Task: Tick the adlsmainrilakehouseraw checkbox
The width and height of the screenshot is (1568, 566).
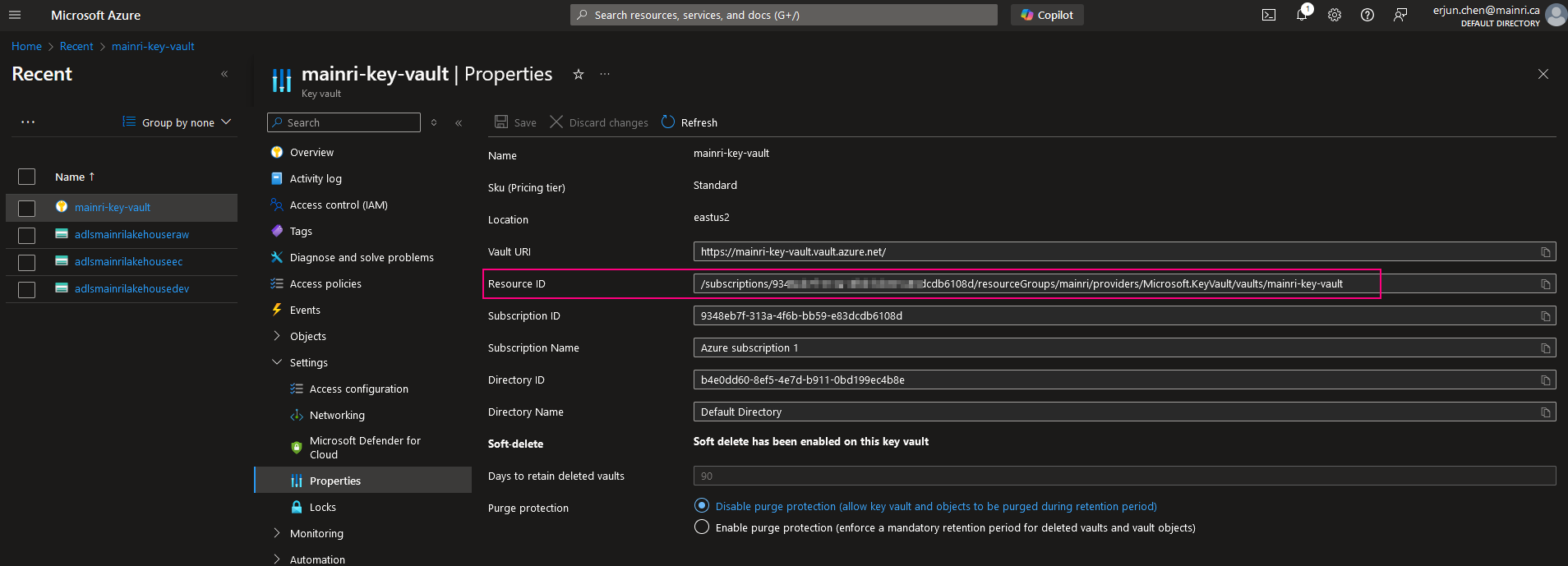Action: [27, 236]
